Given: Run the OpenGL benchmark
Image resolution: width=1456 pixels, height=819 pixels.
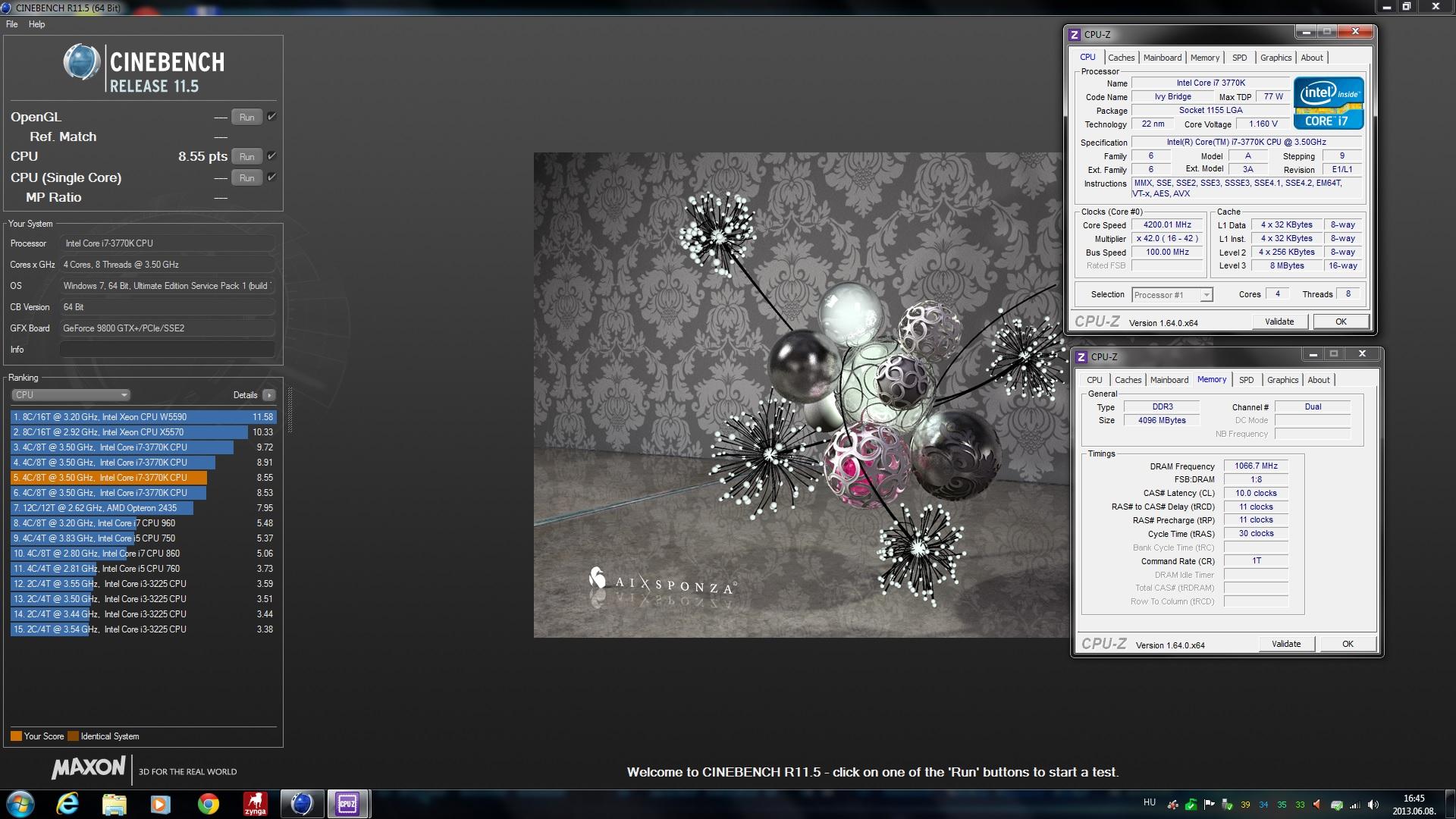Looking at the screenshot, I should [246, 118].
